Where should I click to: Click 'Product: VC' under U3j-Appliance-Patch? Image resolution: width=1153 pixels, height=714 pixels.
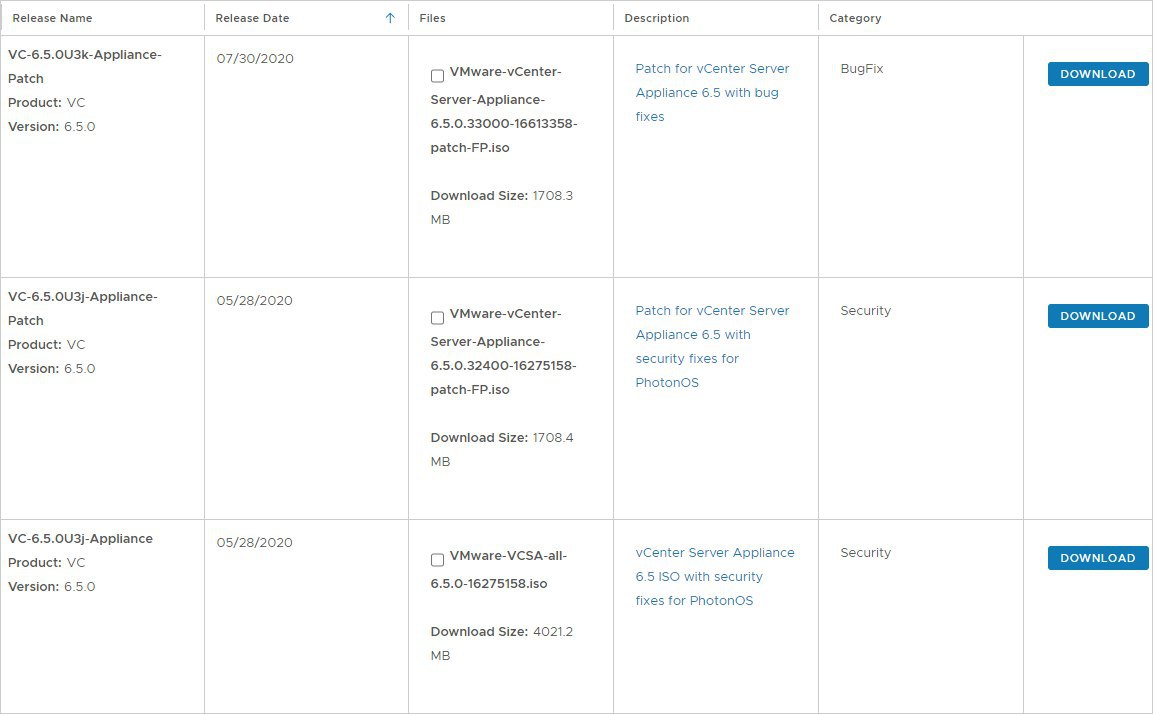(46, 344)
